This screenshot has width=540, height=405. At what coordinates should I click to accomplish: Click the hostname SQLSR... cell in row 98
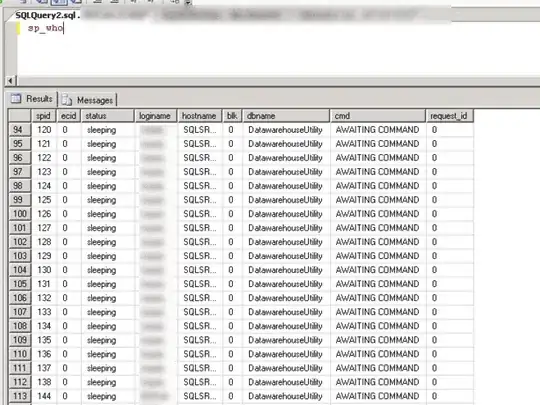(x=200, y=186)
